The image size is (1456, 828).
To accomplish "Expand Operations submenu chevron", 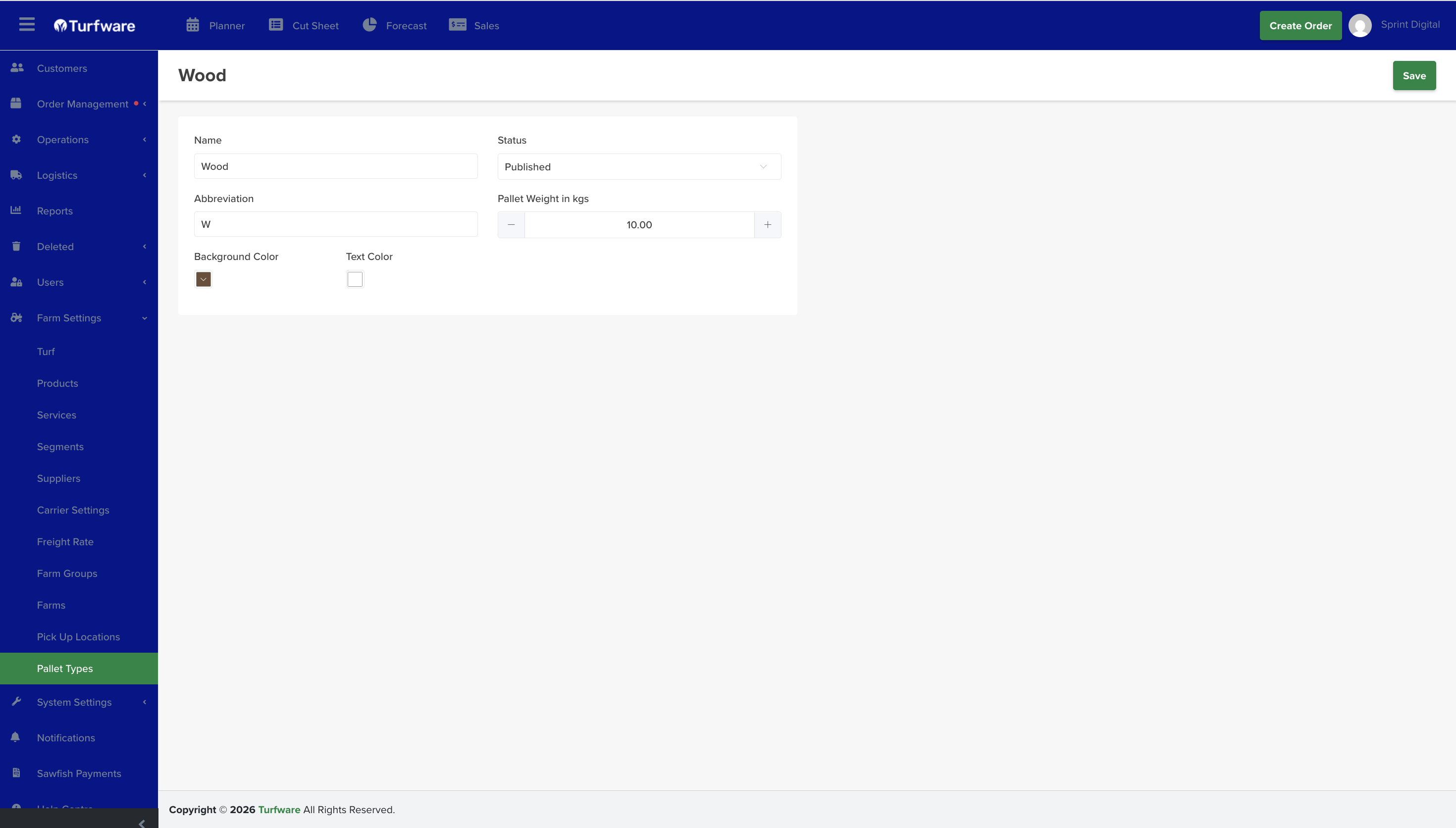I will click(145, 139).
